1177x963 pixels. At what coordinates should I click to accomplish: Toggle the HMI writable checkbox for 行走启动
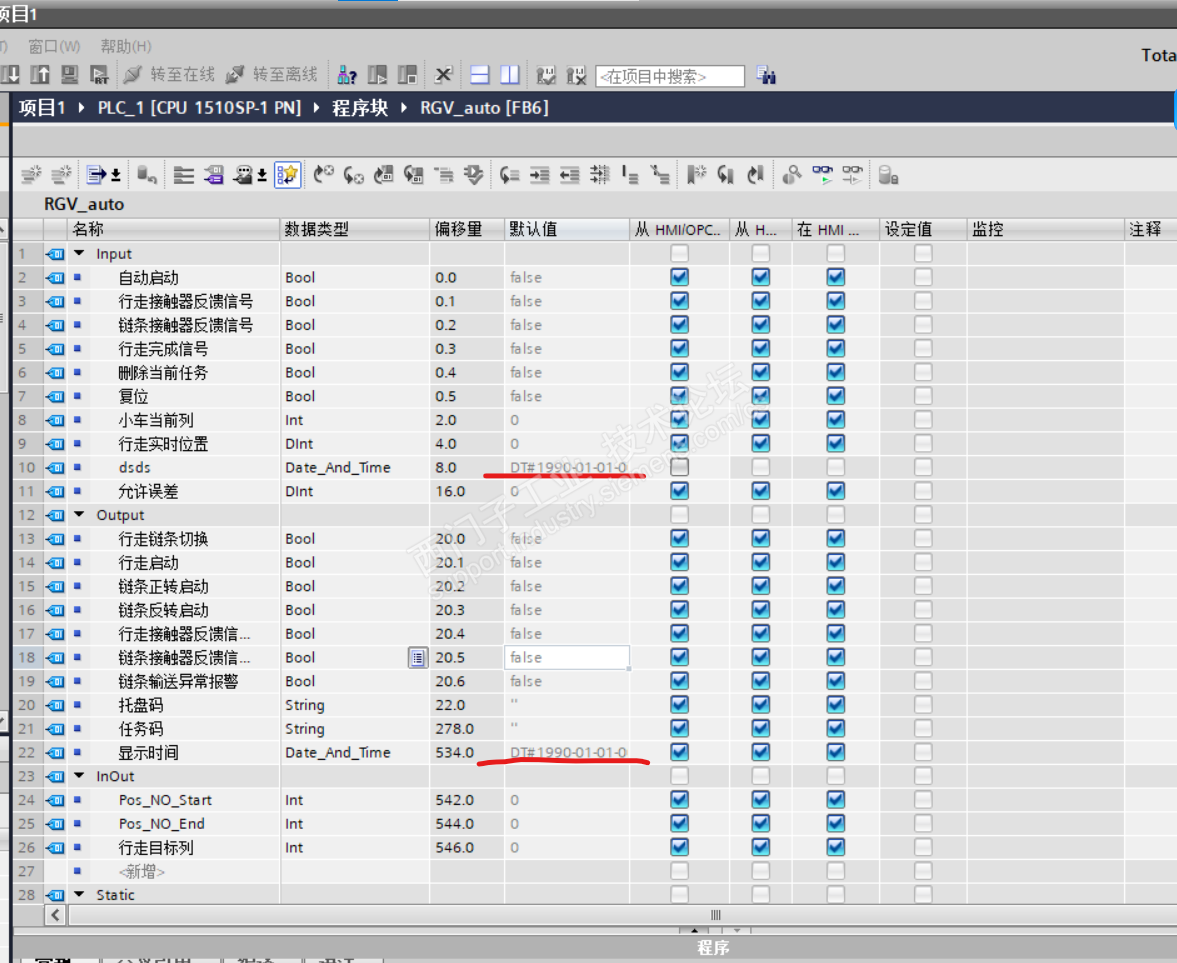point(760,562)
